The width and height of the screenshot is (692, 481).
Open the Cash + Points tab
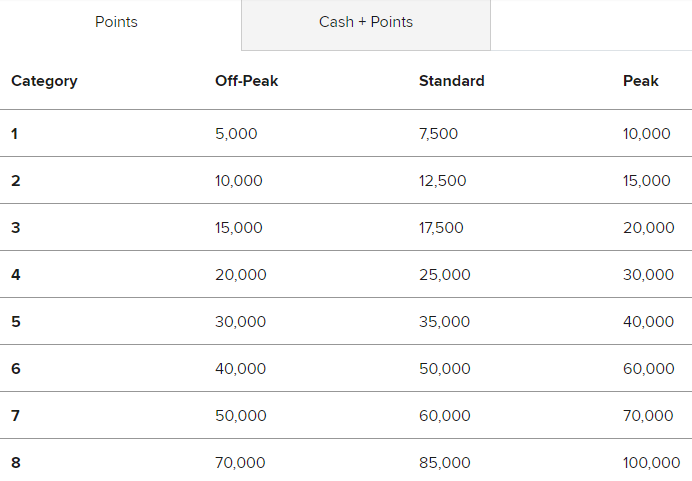click(366, 22)
